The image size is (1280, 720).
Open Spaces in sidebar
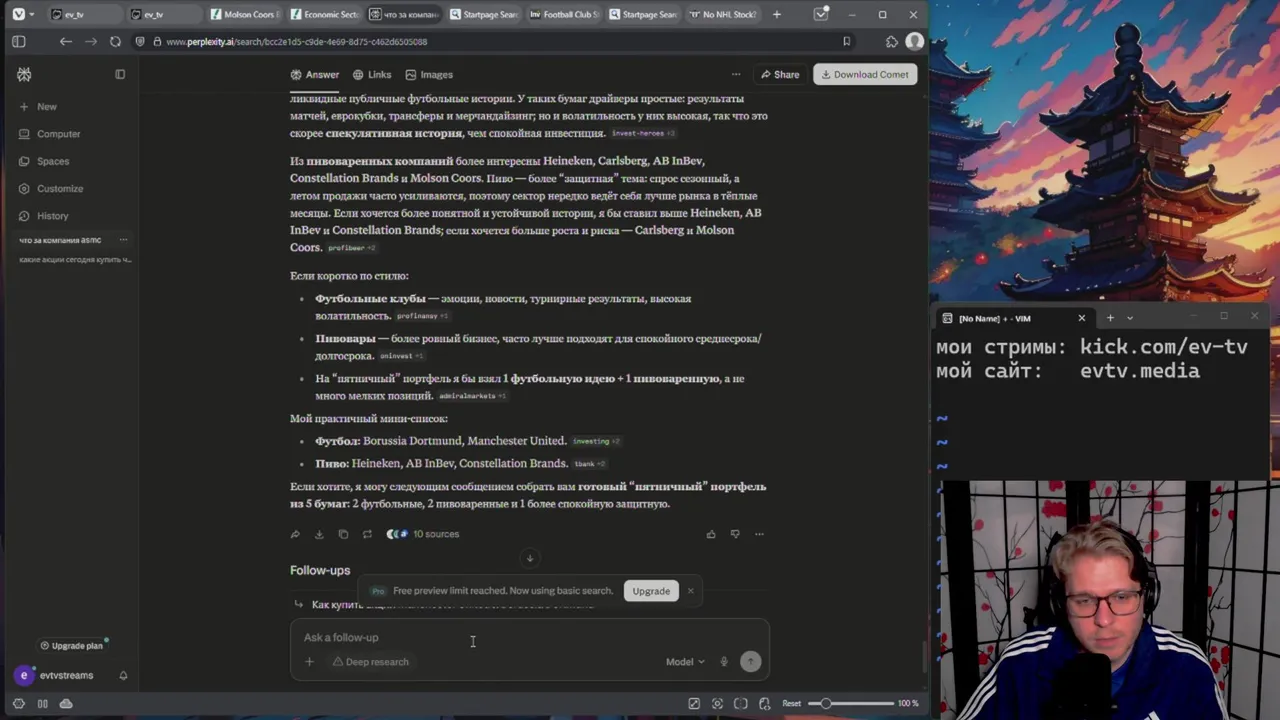pyautogui.click(x=44, y=161)
